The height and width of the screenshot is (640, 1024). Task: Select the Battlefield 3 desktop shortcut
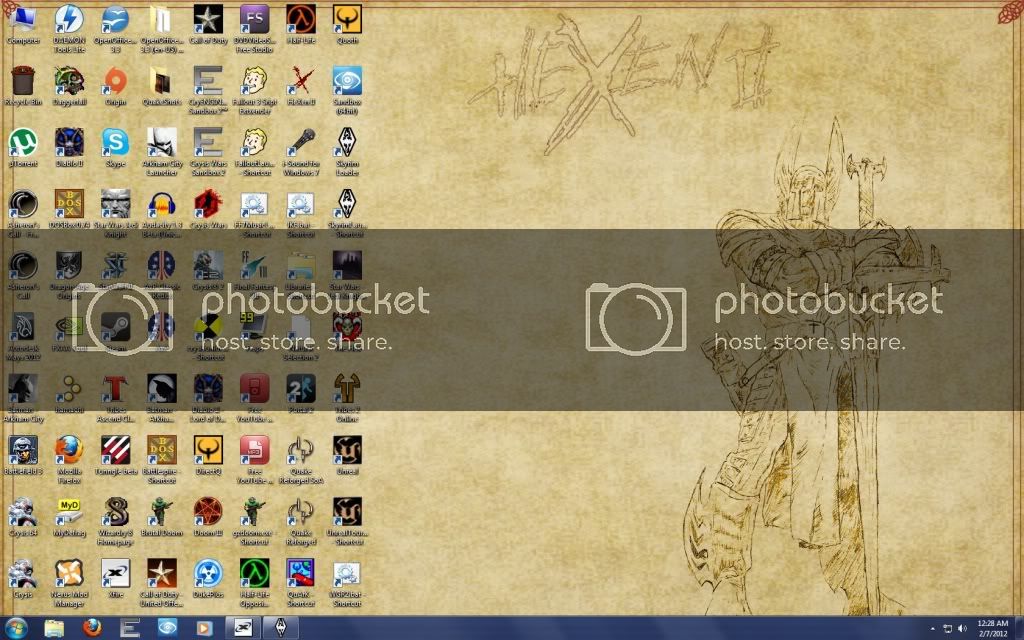[23, 450]
